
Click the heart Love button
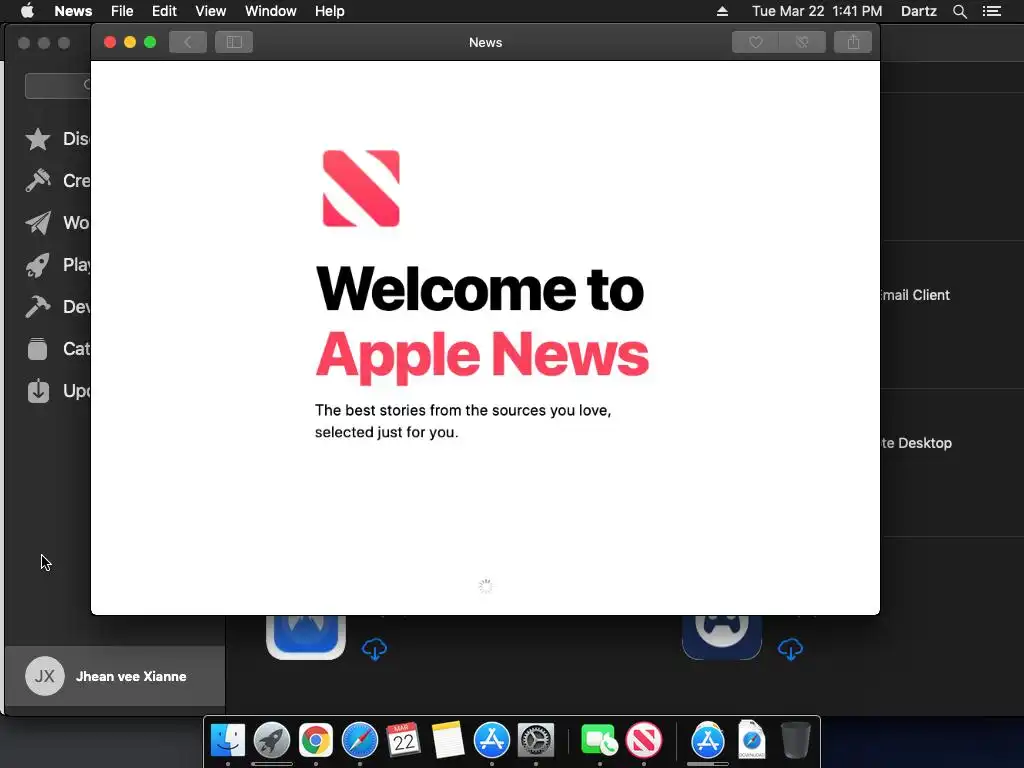[756, 42]
